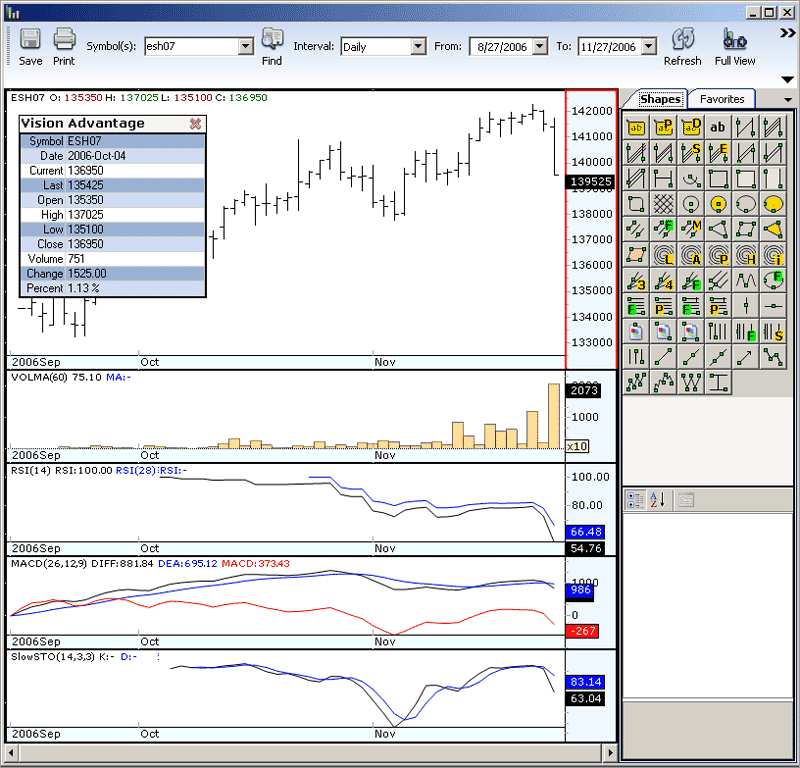Select the arrow line shape tool

click(x=745, y=357)
